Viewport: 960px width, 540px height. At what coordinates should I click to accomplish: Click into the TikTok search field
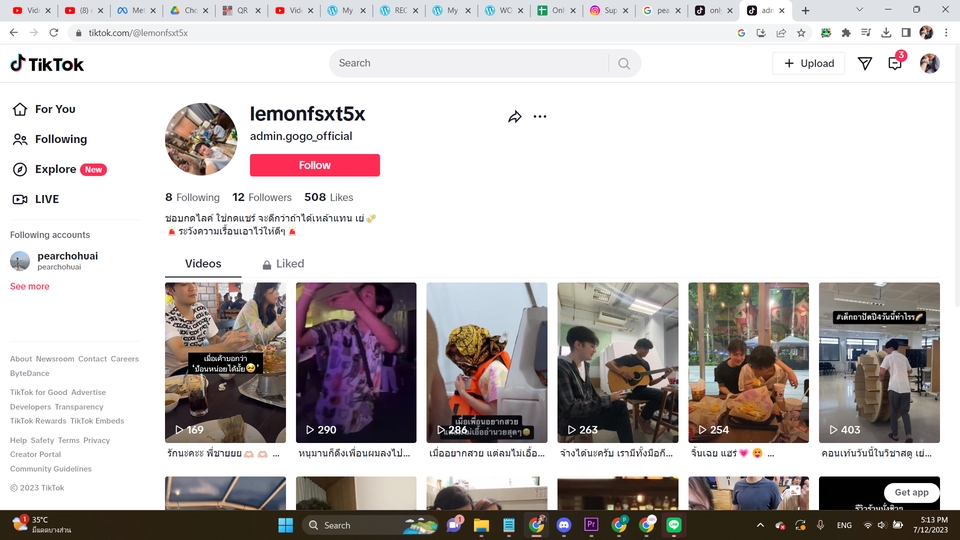tap(471, 63)
